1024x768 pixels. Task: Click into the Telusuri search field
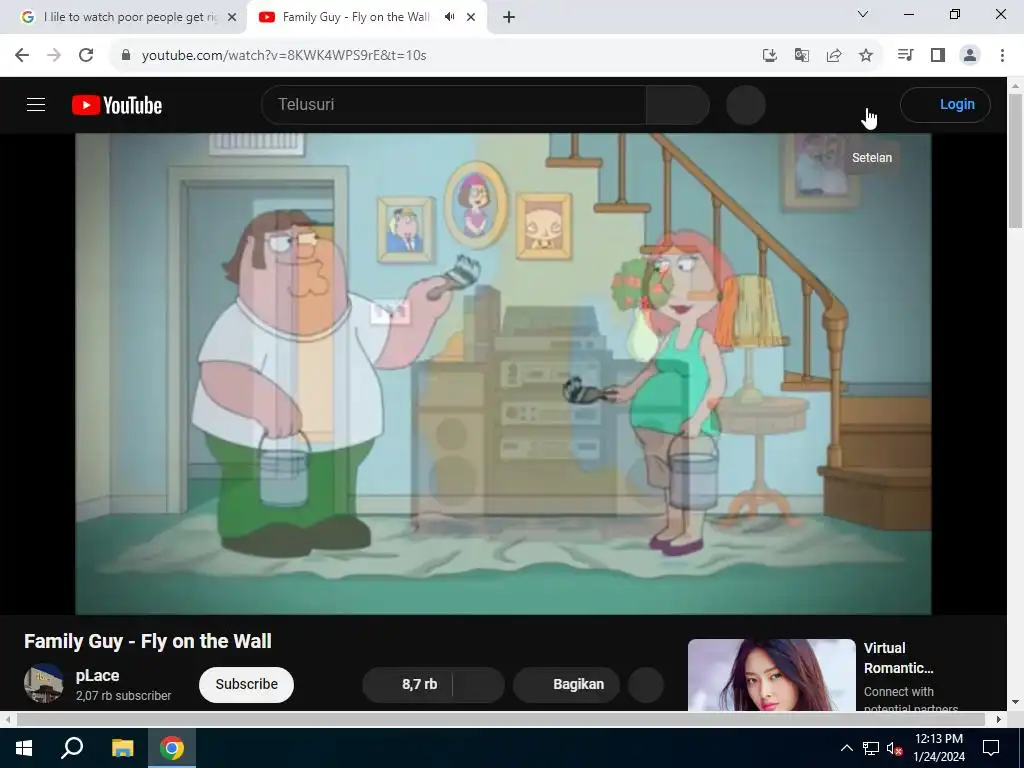(454, 104)
